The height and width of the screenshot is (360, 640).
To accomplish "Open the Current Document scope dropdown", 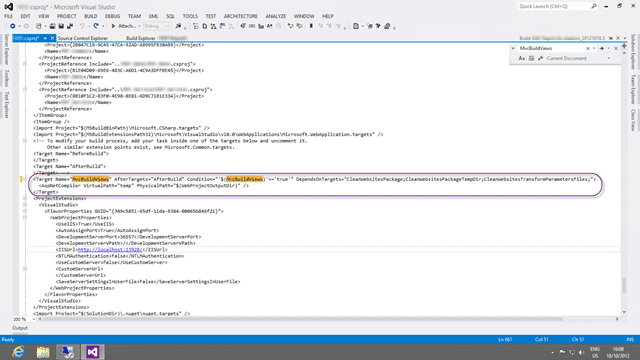I will point(609,58).
